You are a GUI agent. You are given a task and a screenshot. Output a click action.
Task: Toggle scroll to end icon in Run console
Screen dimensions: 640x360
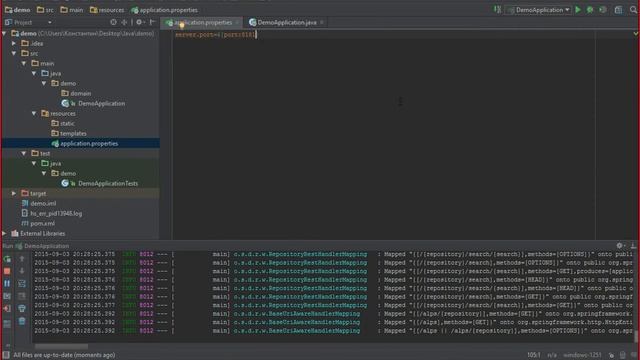(x=22, y=296)
